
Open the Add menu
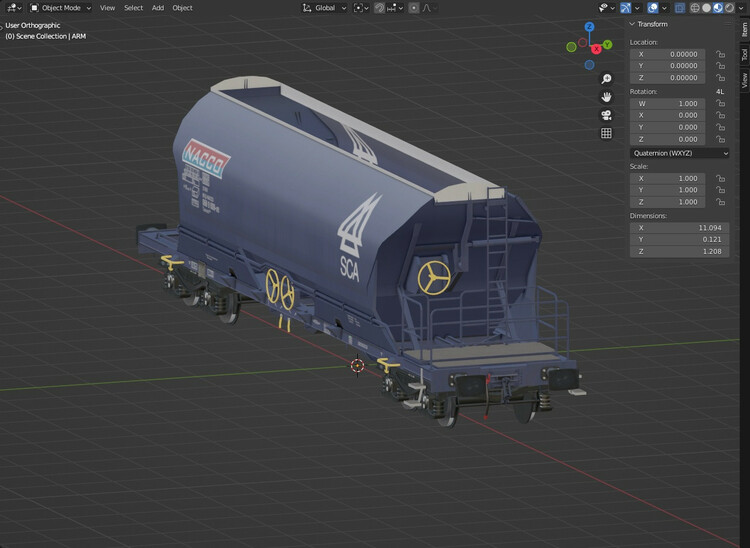pyautogui.click(x=158, y=8)
